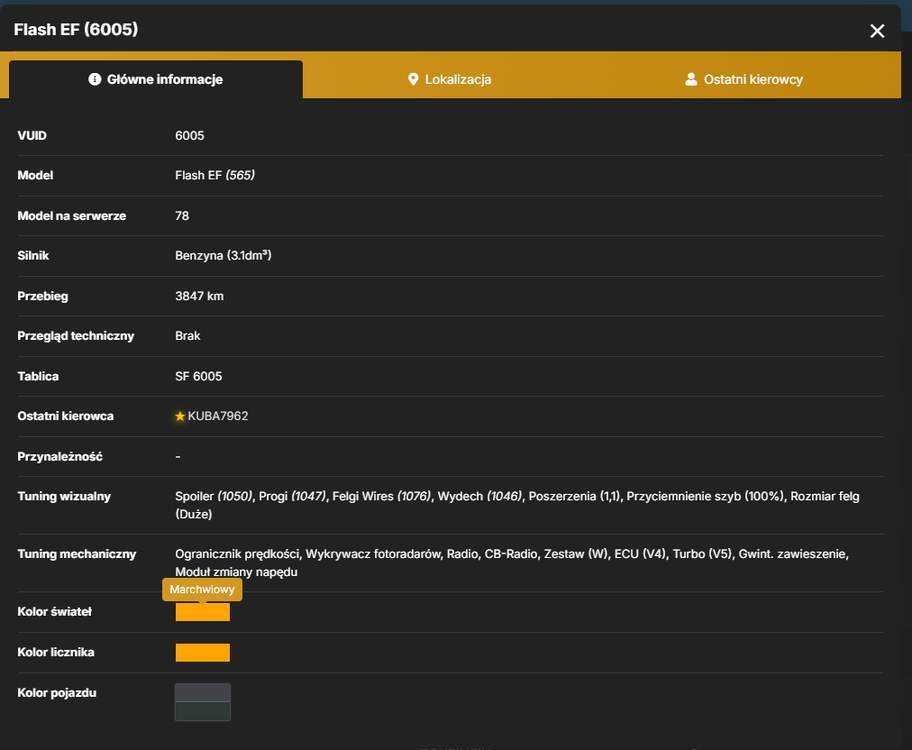Close the Flash EF (6005) dialog

(877, 31)
